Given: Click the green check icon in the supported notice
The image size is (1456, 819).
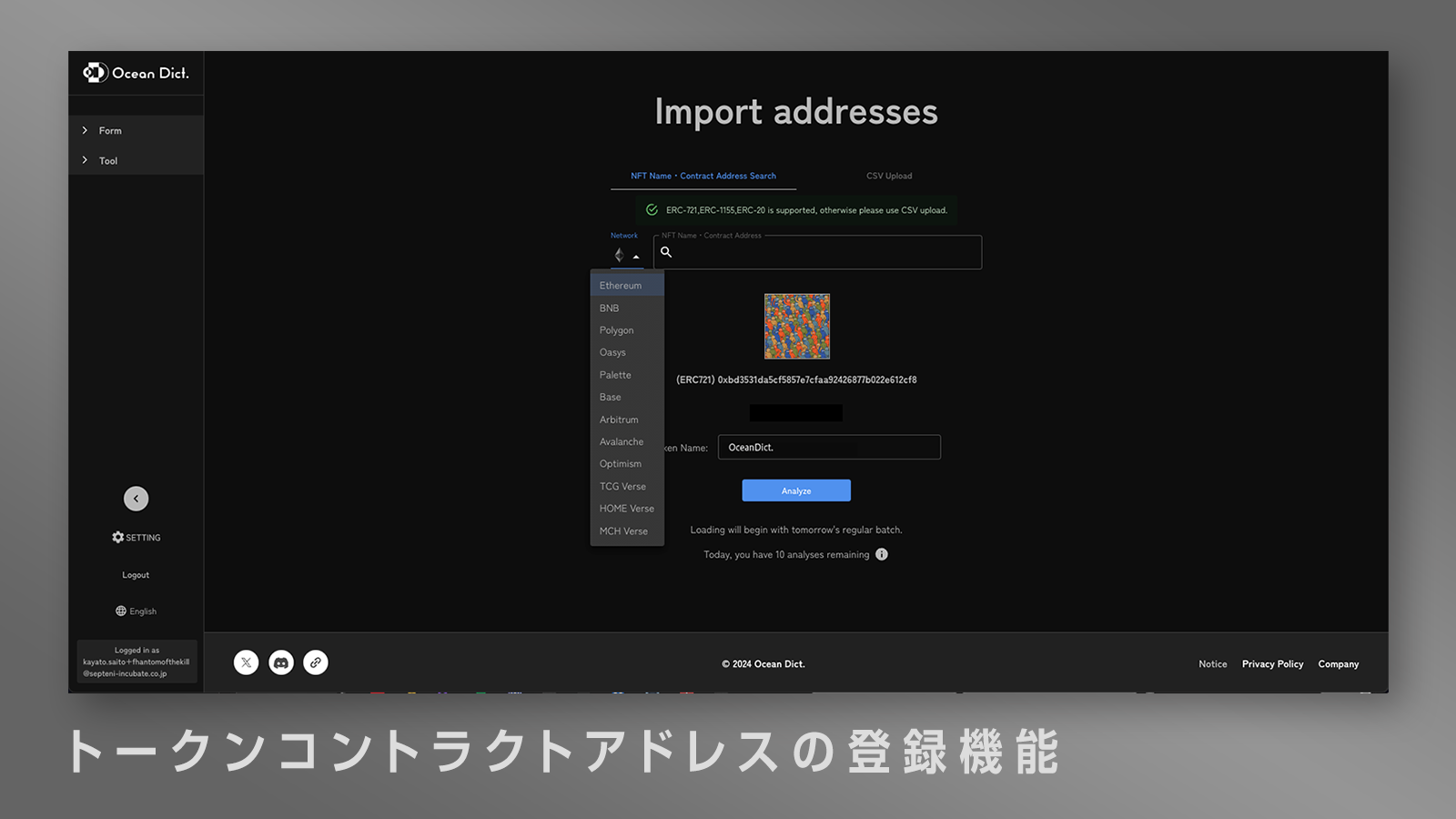Looking at the screenshot, I should click(x=652, y=210).
